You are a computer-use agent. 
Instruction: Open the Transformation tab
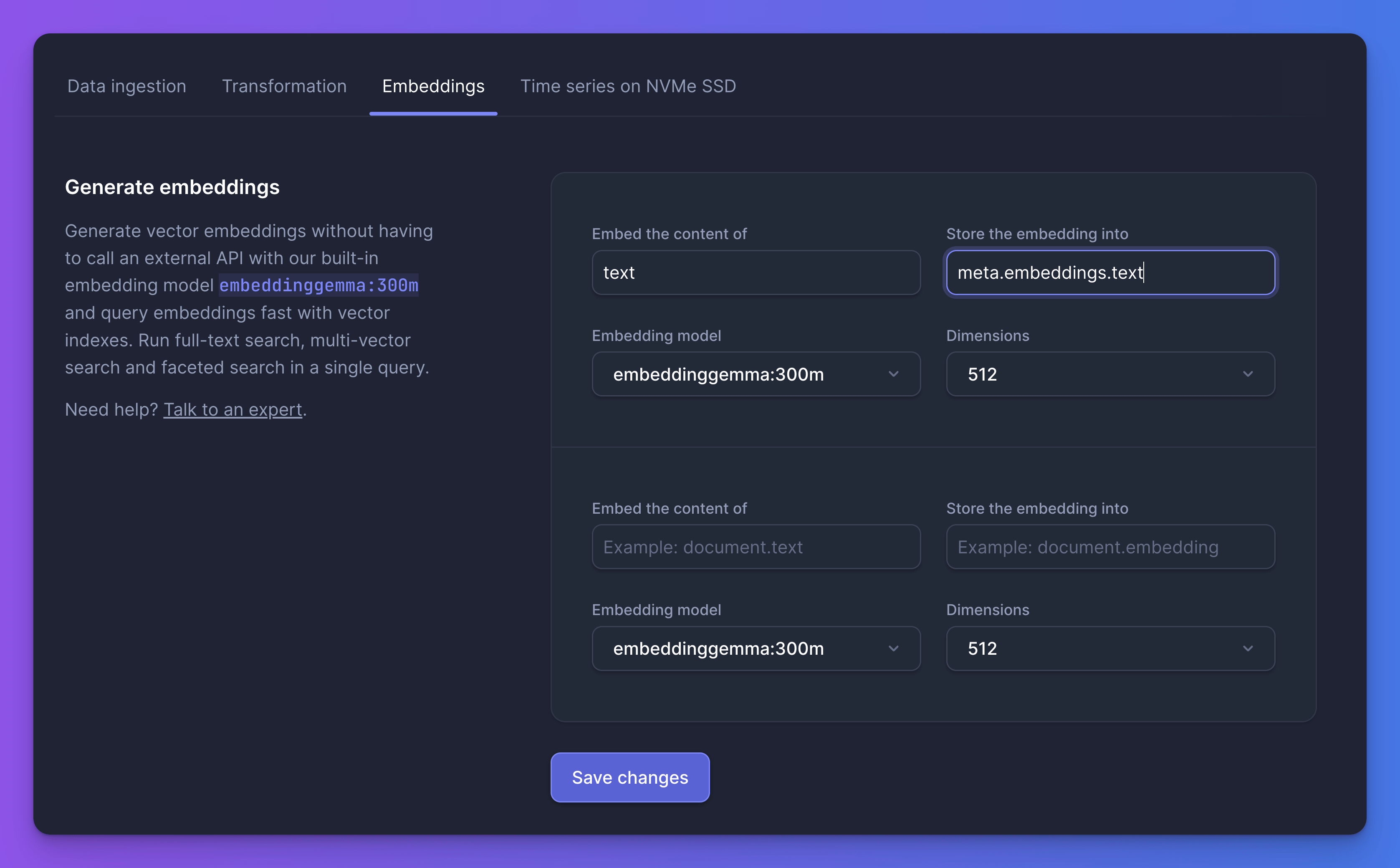coord(284,86)
